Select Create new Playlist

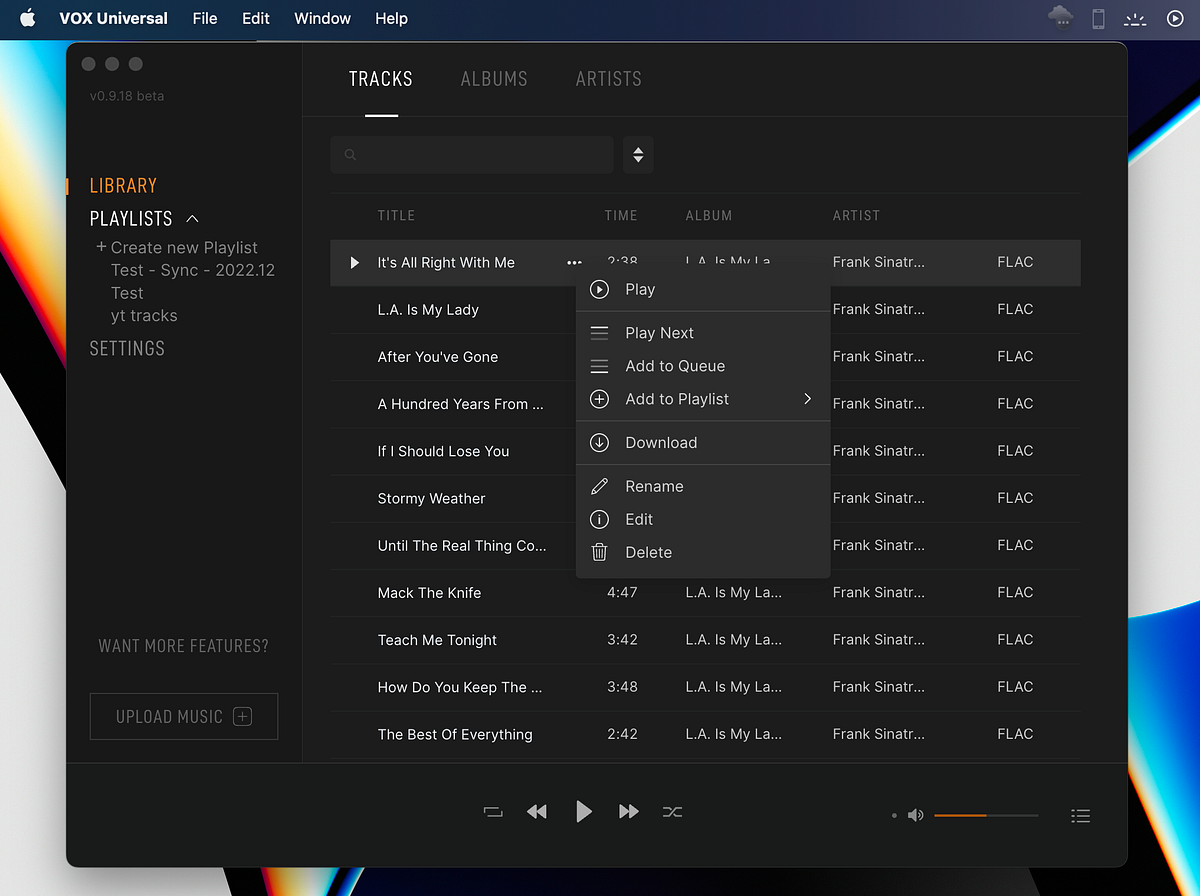click(x=176, y=247)
